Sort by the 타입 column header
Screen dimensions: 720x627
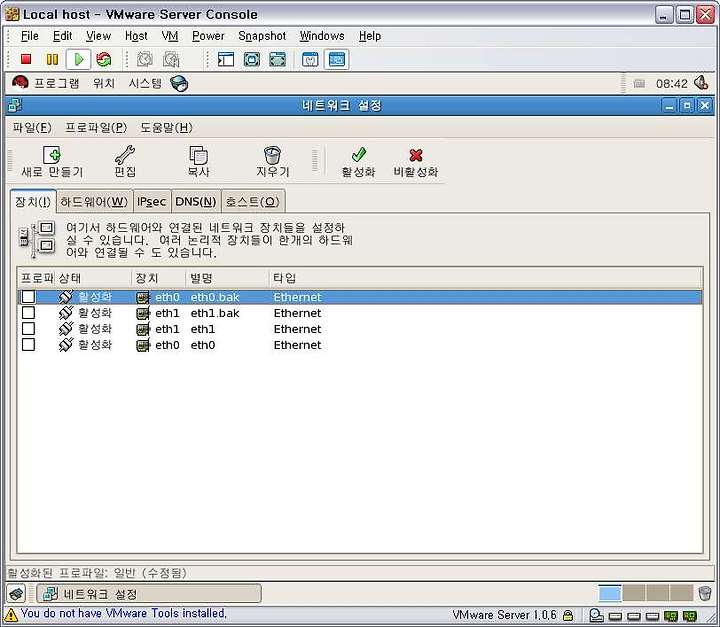tap(485, 278)
